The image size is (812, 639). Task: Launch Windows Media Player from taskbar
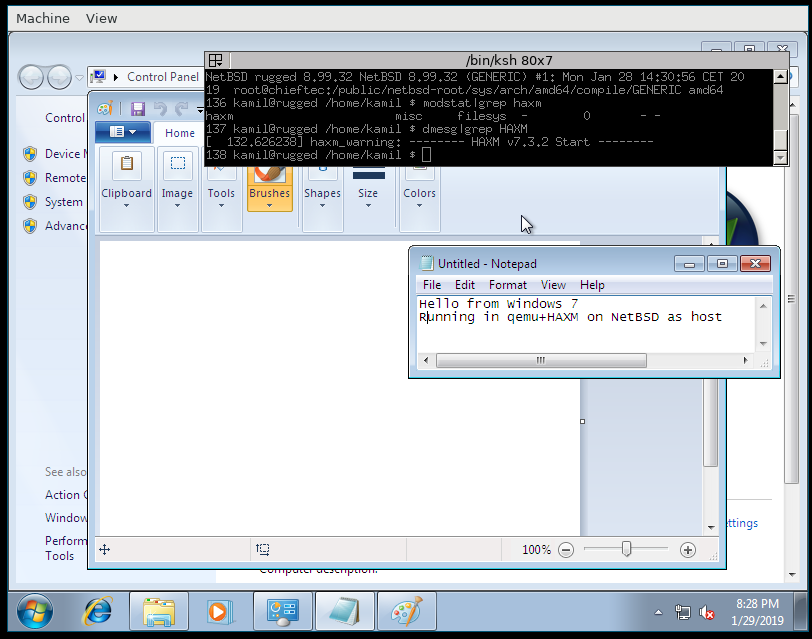pos(219,610)
